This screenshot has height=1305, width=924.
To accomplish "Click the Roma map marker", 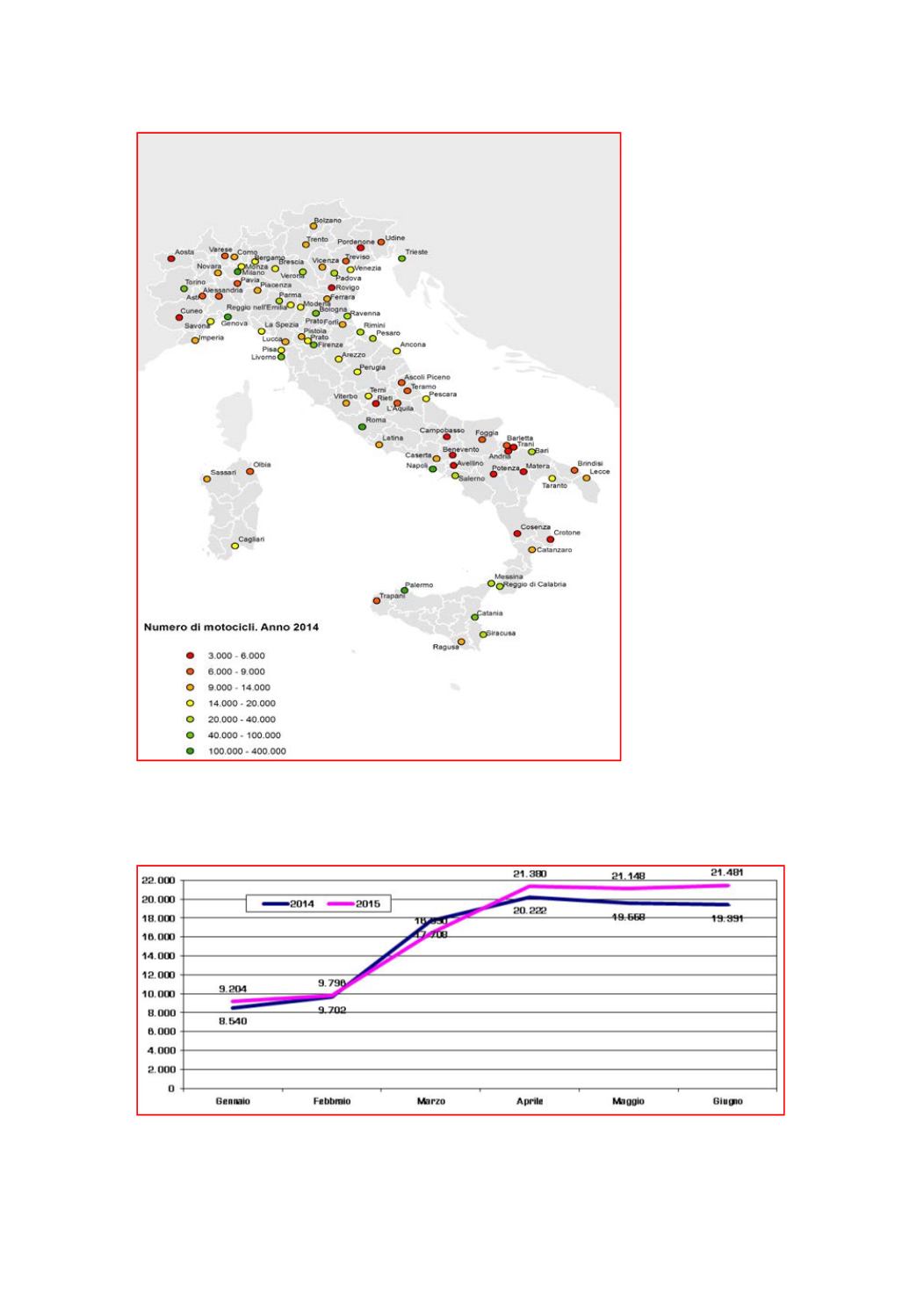I will (x=362, y=427).
